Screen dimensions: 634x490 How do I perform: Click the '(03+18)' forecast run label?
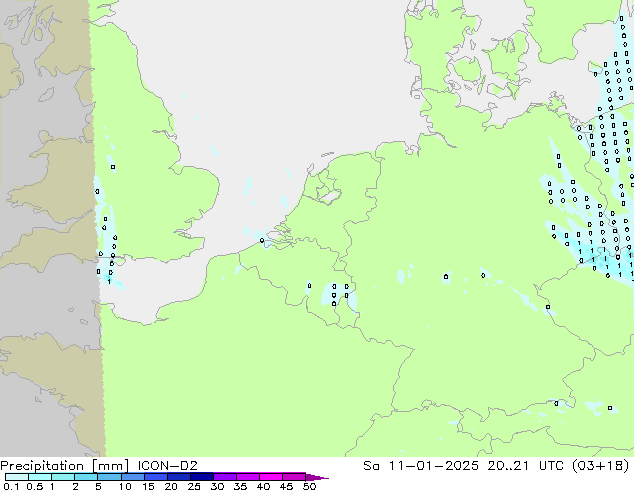pyautogui.click(x=601, y=466)
